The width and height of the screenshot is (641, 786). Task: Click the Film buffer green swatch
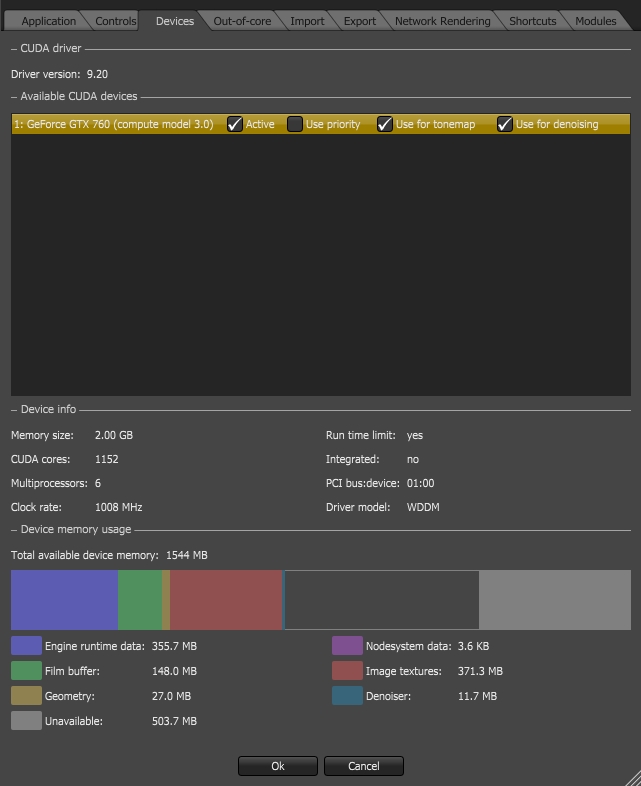27,671
